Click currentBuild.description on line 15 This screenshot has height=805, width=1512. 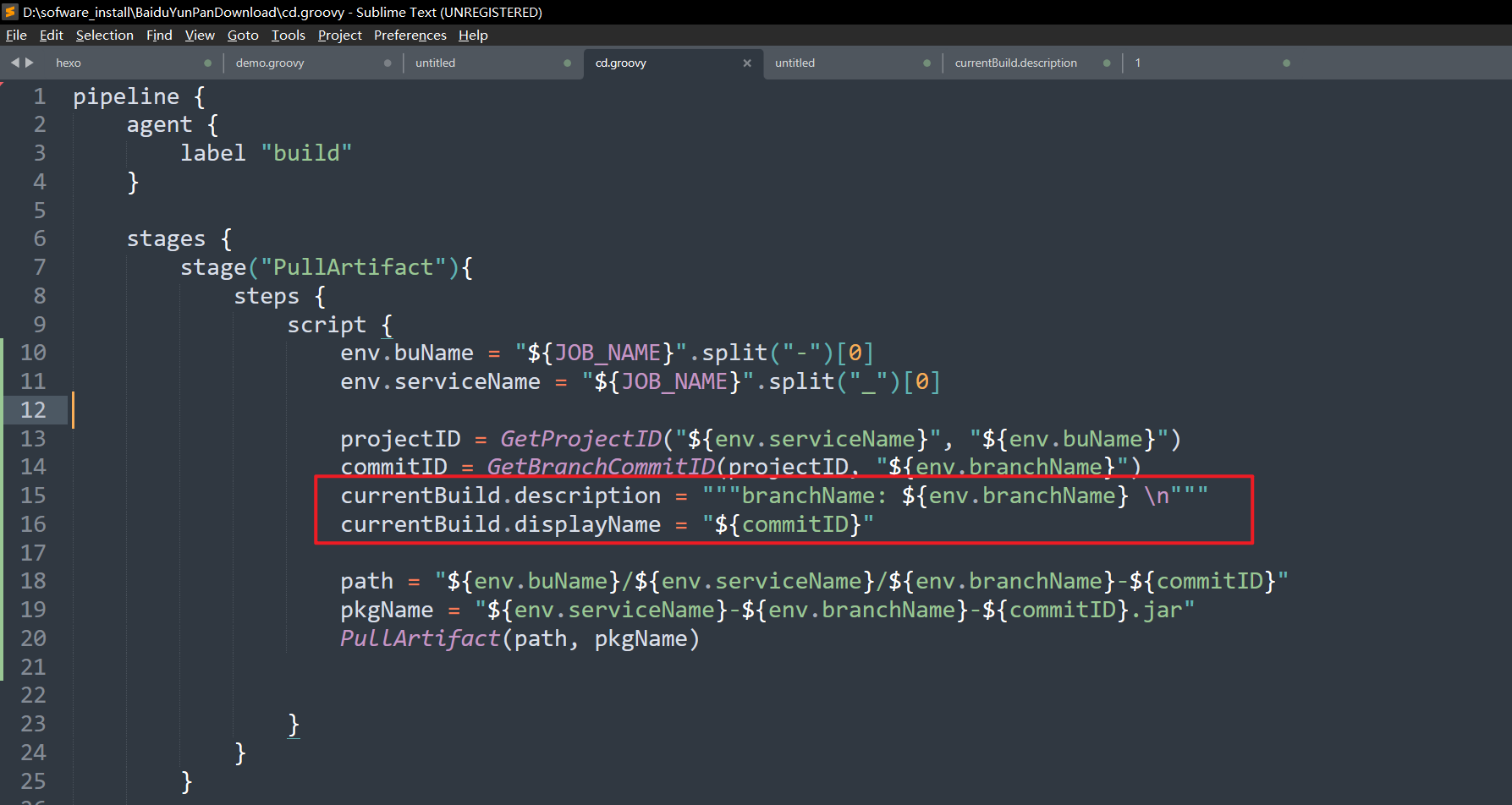[500, 496]
